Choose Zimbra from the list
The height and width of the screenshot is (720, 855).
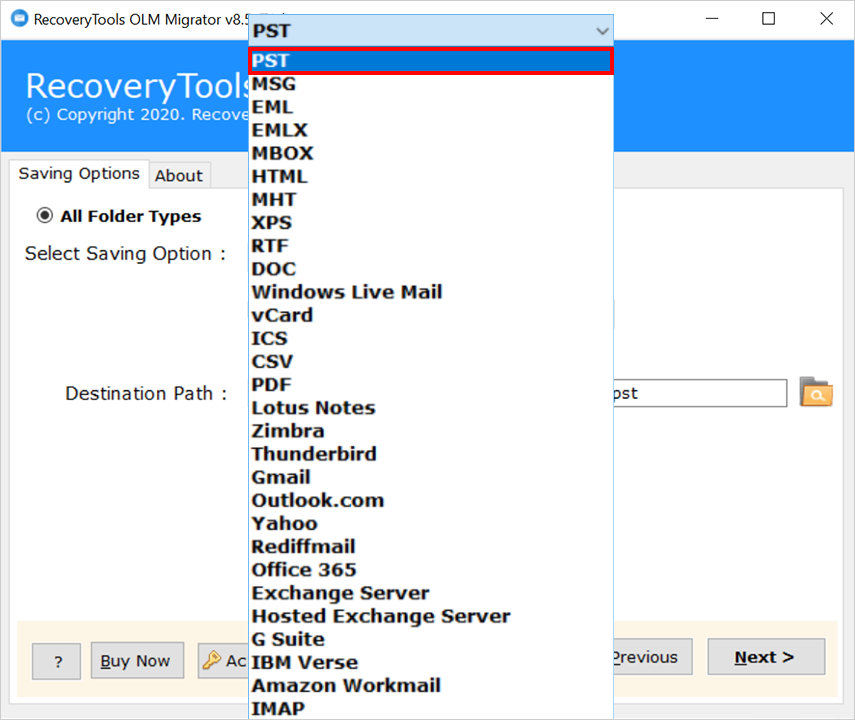pyautogui.click(x=431, y=431)
